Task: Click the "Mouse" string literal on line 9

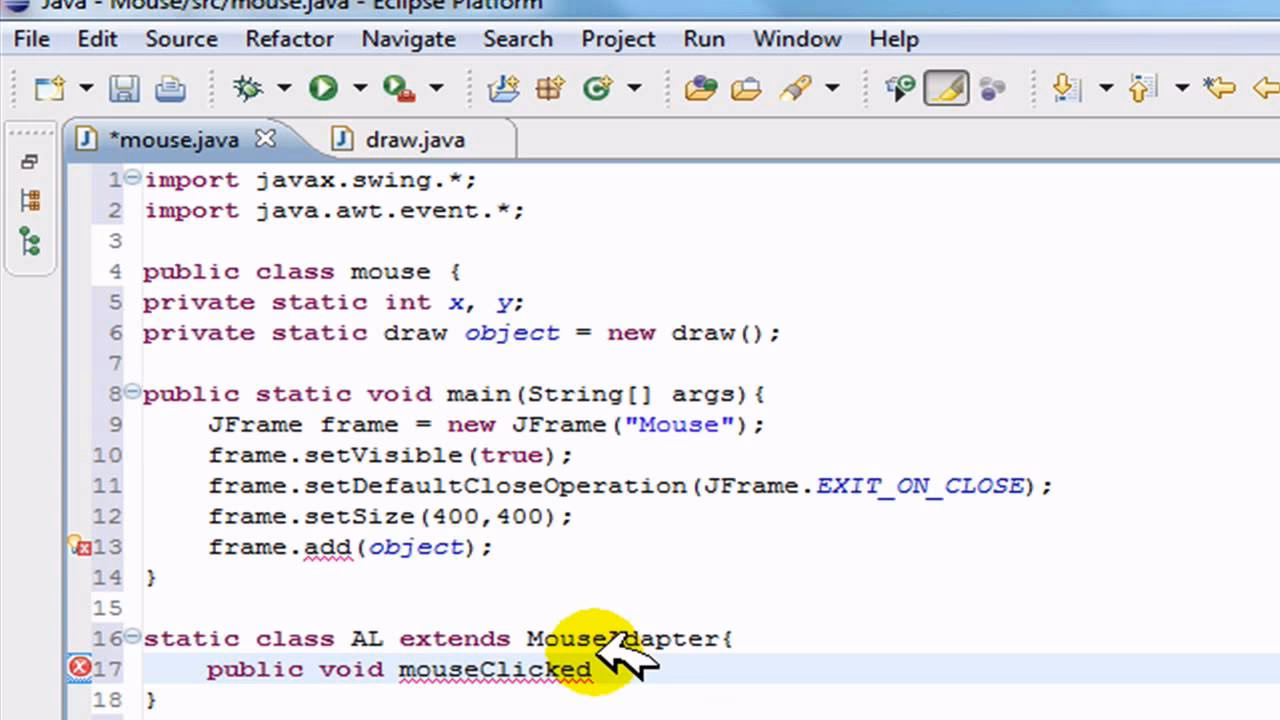Action: click(679, 425)
